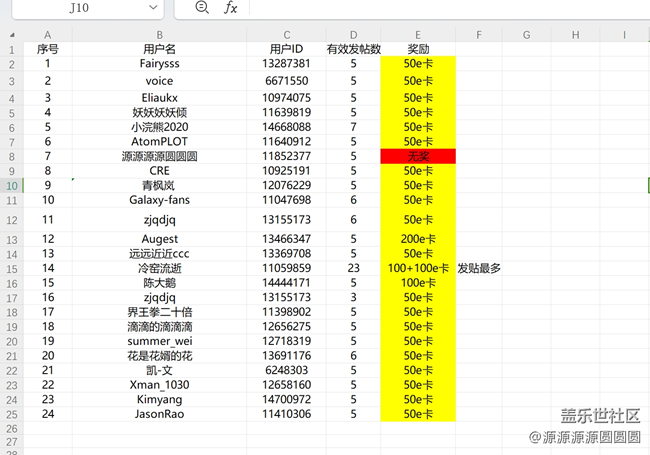Select user ID cell 11852377
Image resolution: width=650 pixels, height=455 pixels.
286,156
